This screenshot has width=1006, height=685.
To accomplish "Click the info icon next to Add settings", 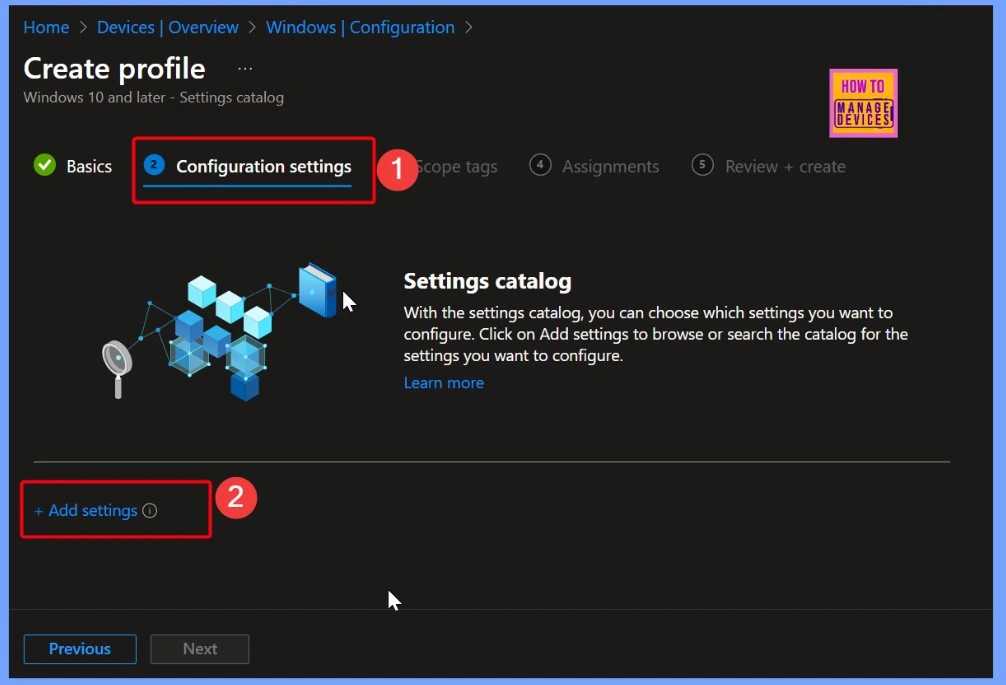I will pyautogui.click(x=149, y=511).
